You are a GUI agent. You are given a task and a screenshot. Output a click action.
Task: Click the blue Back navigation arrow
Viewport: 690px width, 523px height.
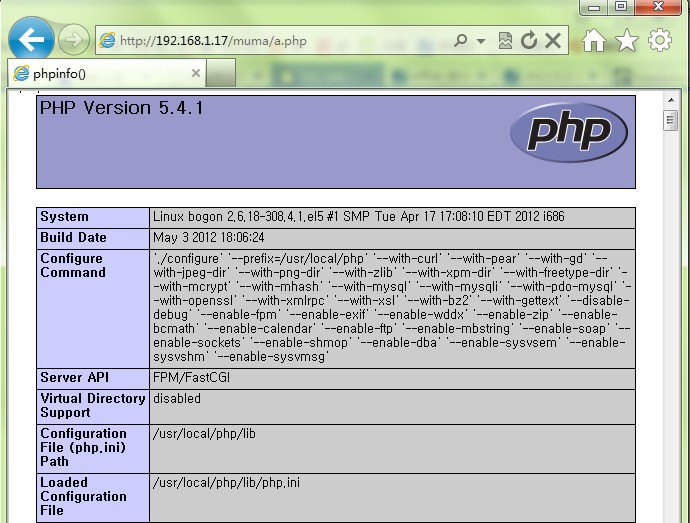(x=31, y=39)
